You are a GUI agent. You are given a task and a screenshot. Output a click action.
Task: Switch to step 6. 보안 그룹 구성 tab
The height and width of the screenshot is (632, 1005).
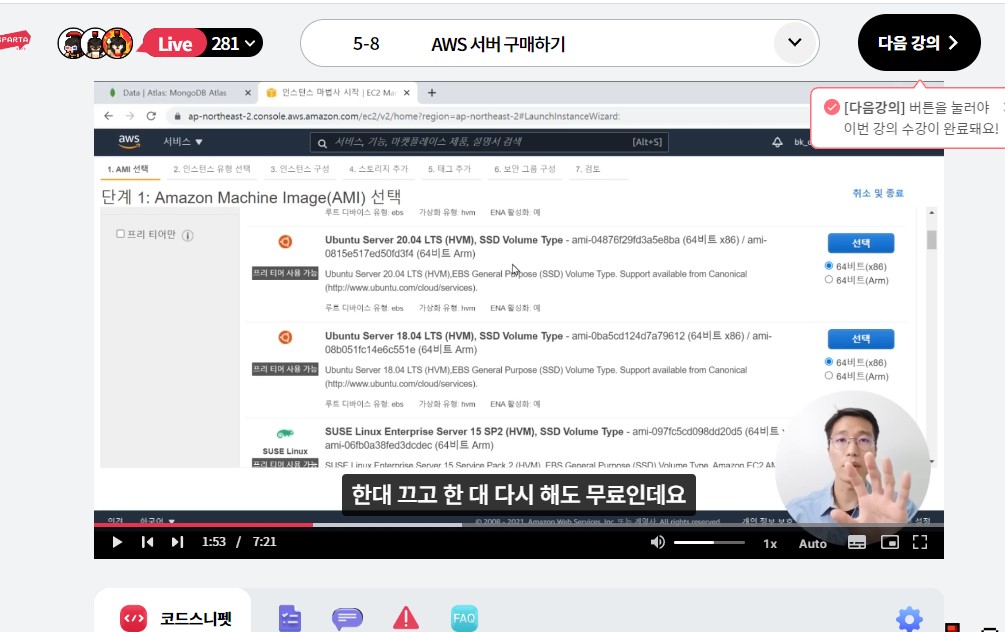click(x=524, y=169)
